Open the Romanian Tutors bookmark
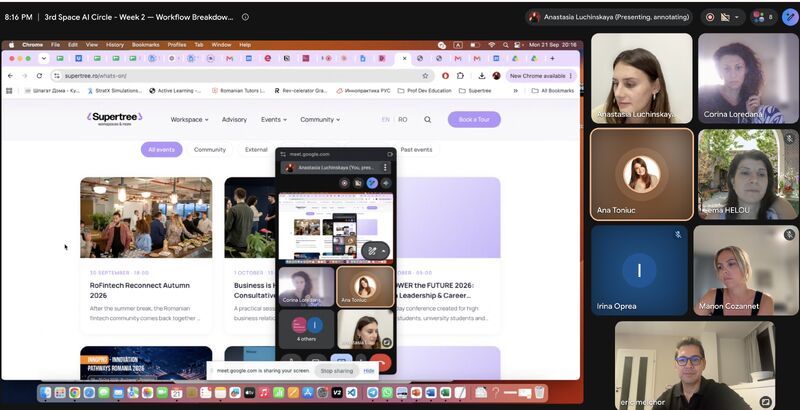This screenshot has width=800, height=410. (x=238, y=91)
